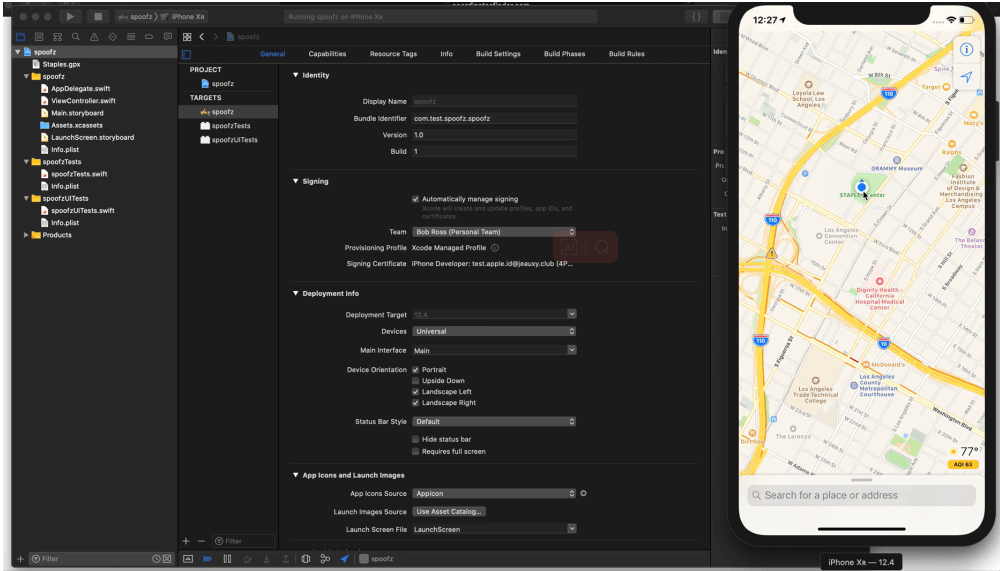Deactivate breakpoints in debug bar

207,559
